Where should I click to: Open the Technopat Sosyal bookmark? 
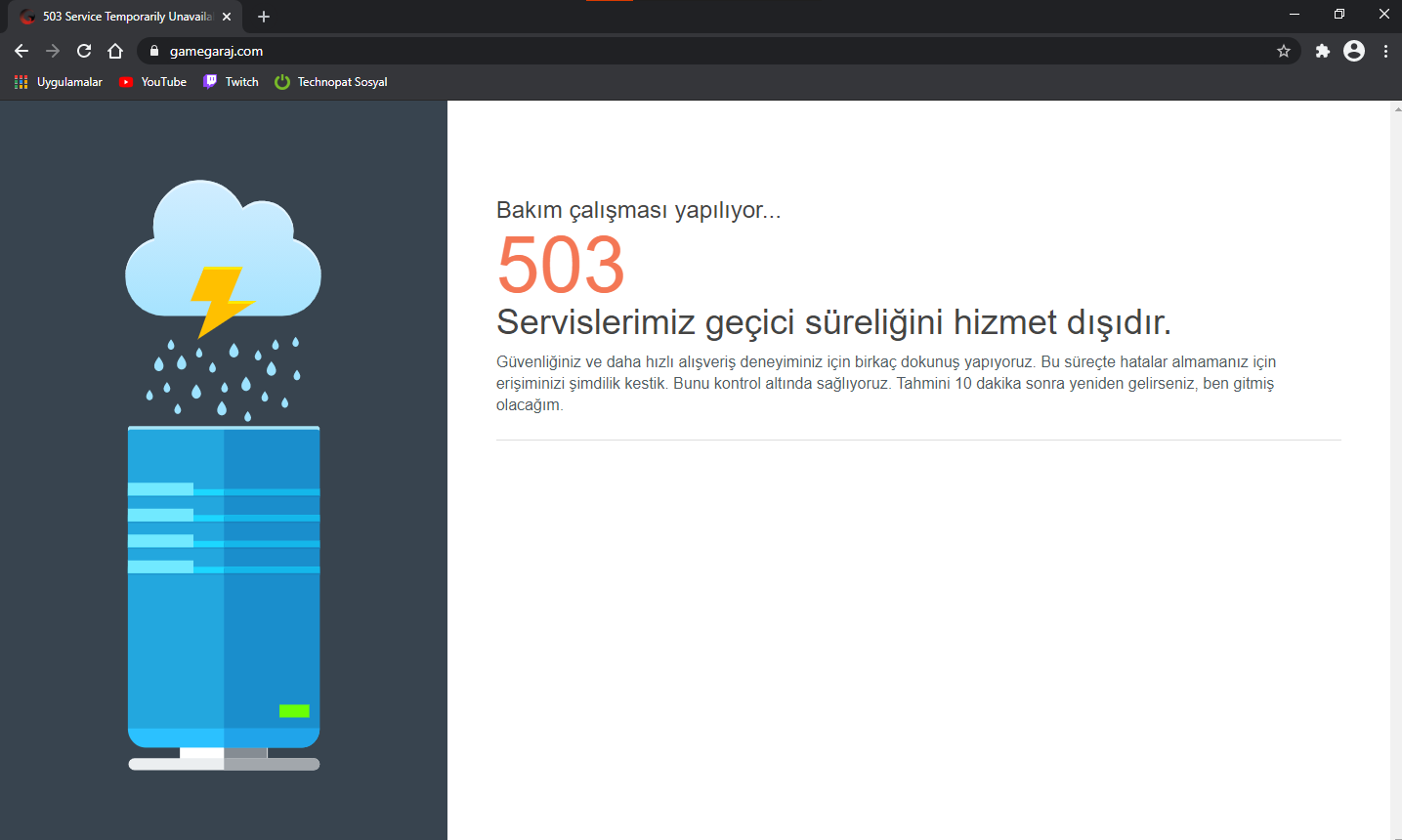[331, 82]
